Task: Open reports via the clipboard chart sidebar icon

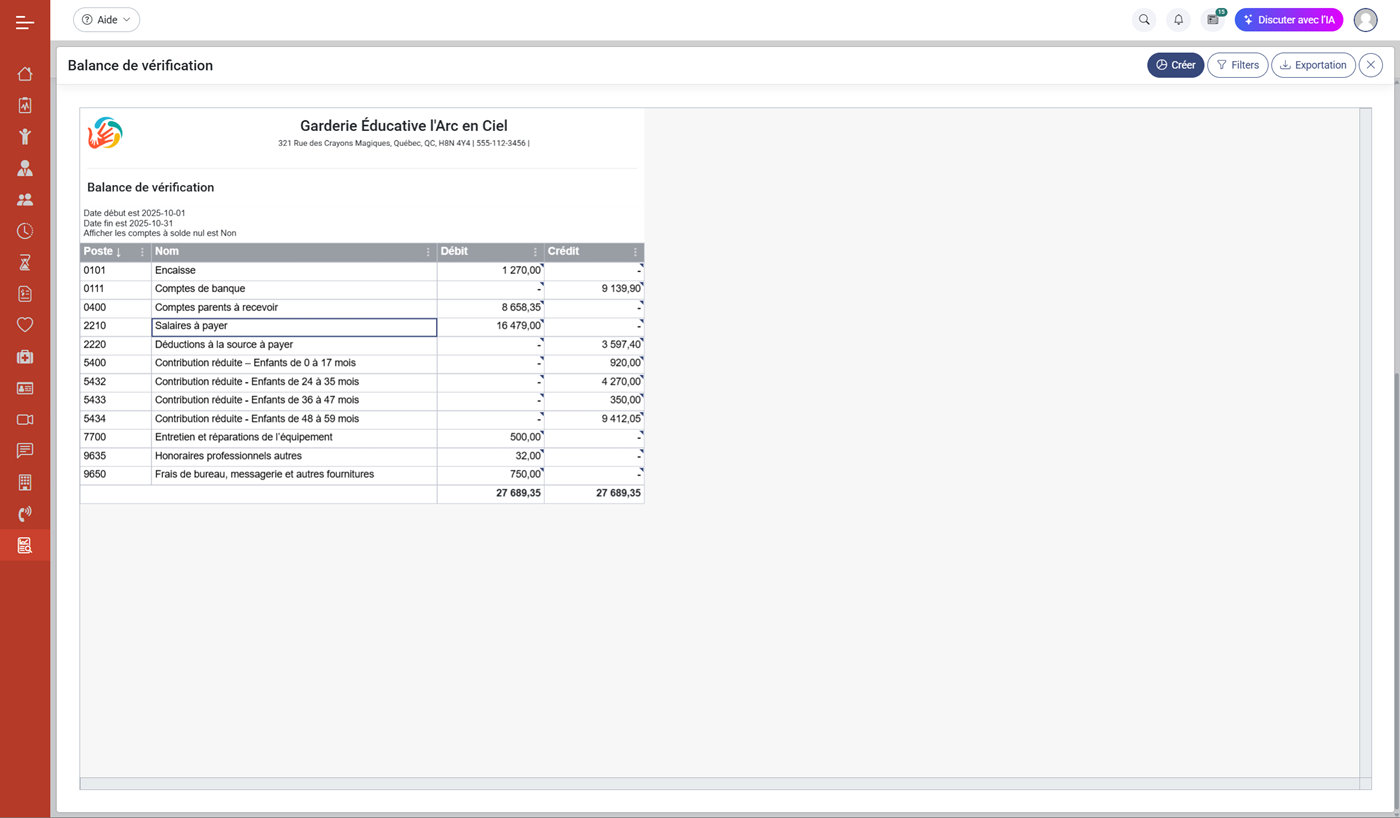Action: click(24, 105)
